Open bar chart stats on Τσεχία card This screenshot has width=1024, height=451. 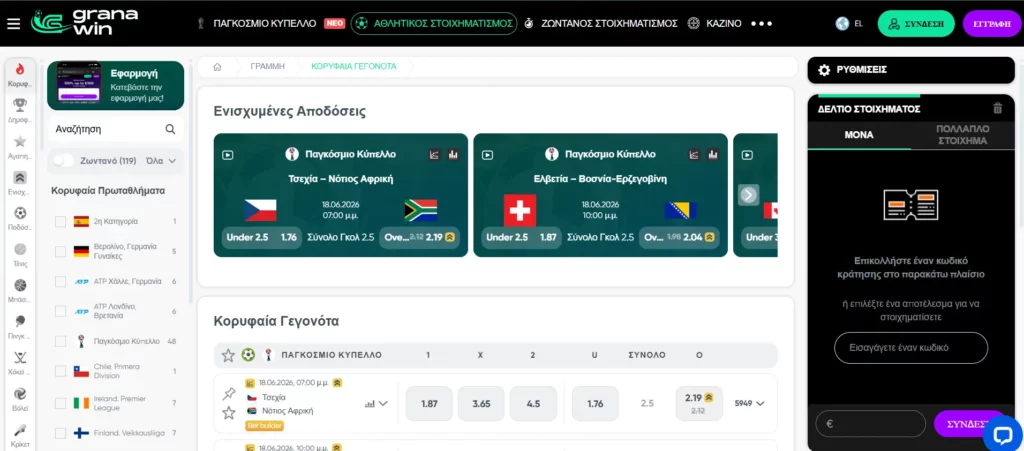pos(453,155)
